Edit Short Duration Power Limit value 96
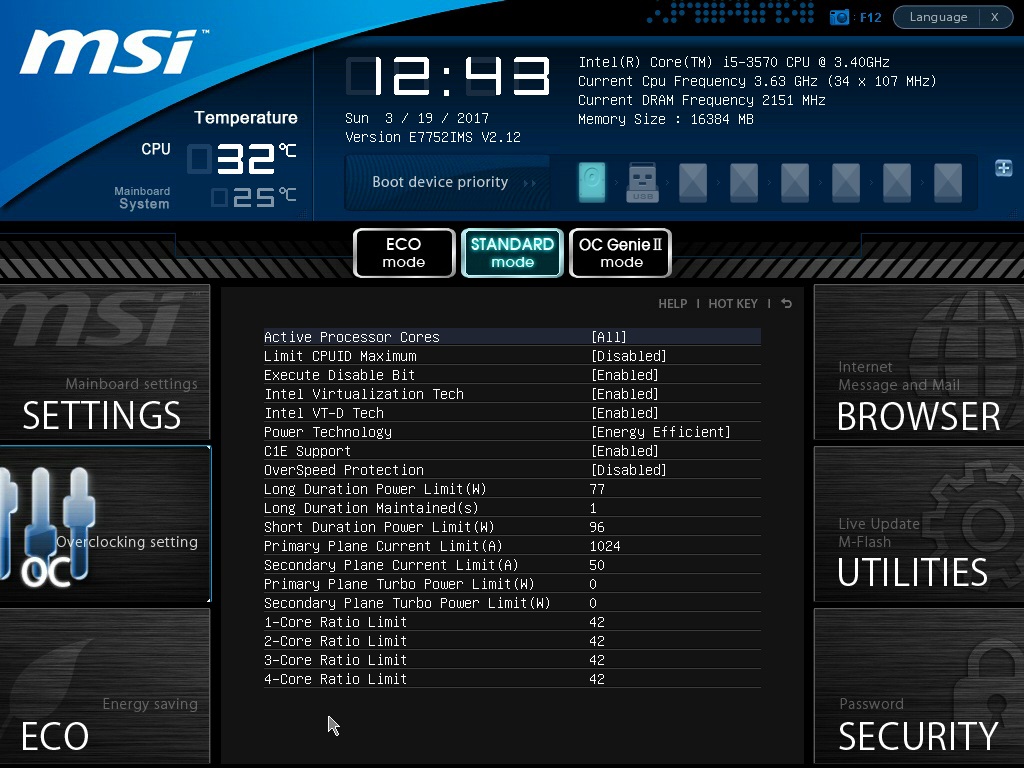 tap(597, 527)
